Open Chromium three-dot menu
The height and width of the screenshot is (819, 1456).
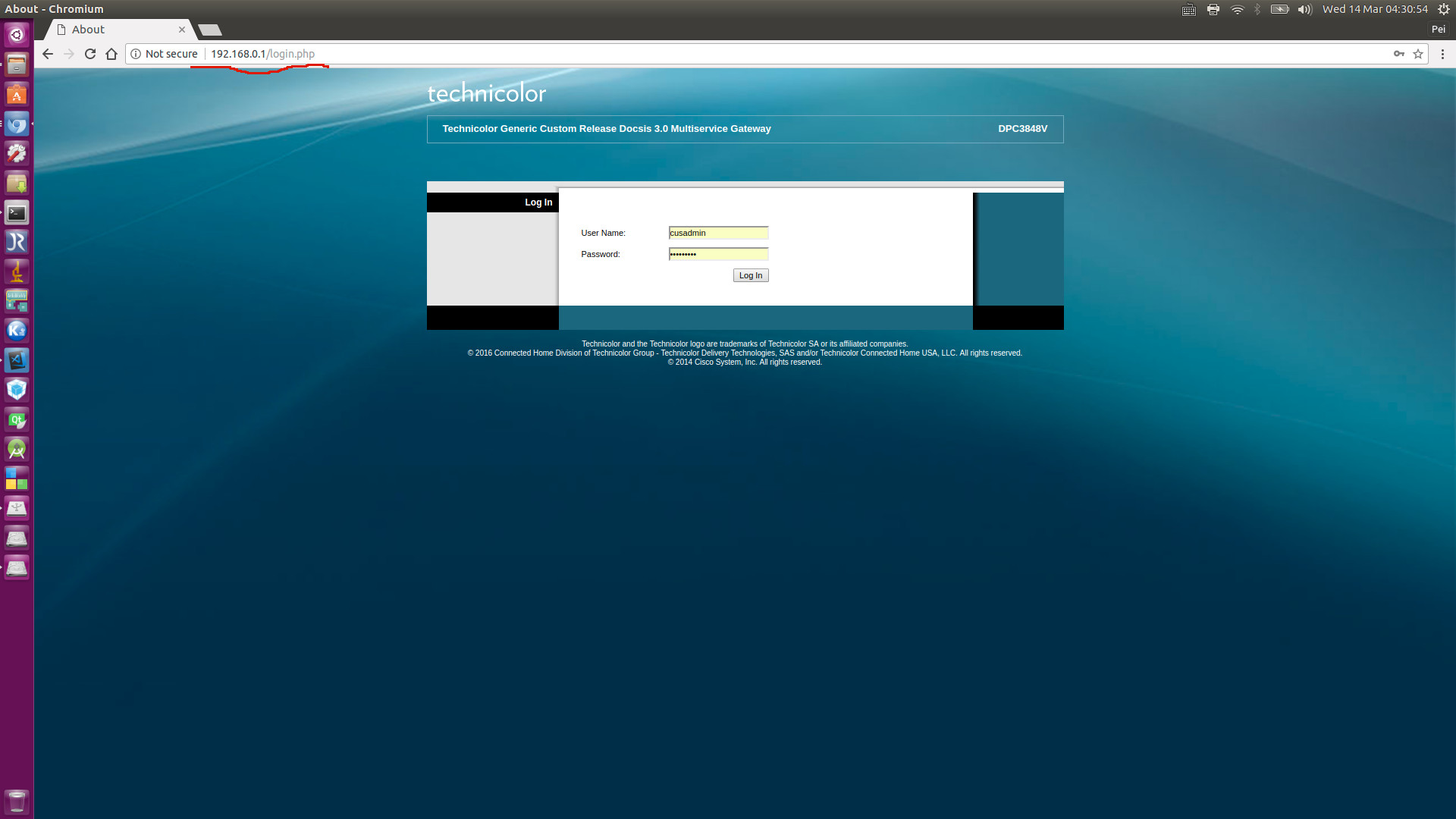(x=1442, y=54)
